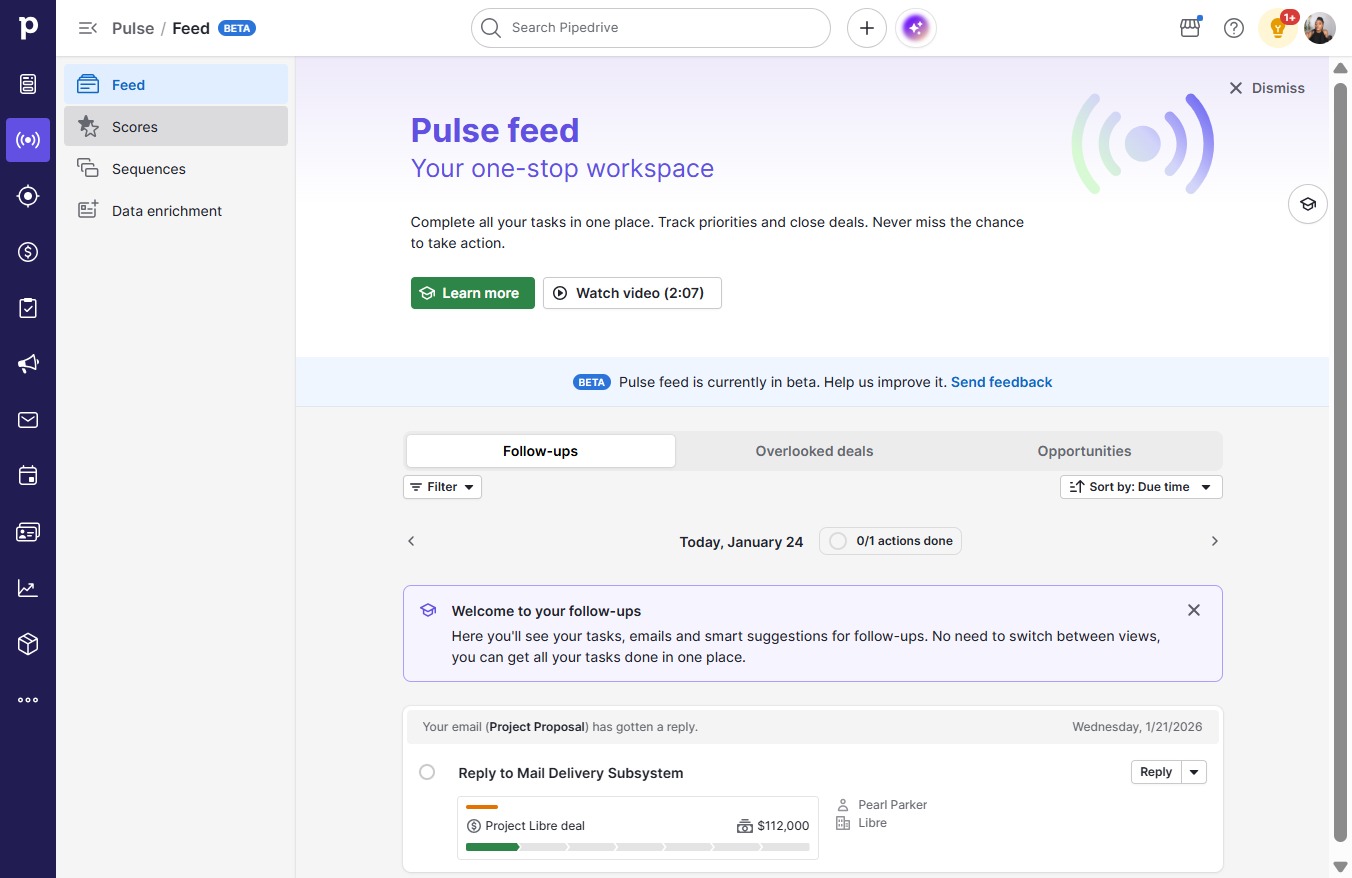This screenshot has width=1352, height=878.
Task: Click the 0/1 actions done indicator
Action: (890, 541)
